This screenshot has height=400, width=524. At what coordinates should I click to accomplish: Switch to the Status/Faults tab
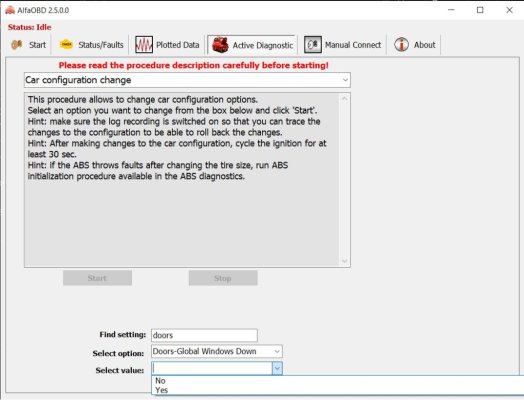click(91, 45)
